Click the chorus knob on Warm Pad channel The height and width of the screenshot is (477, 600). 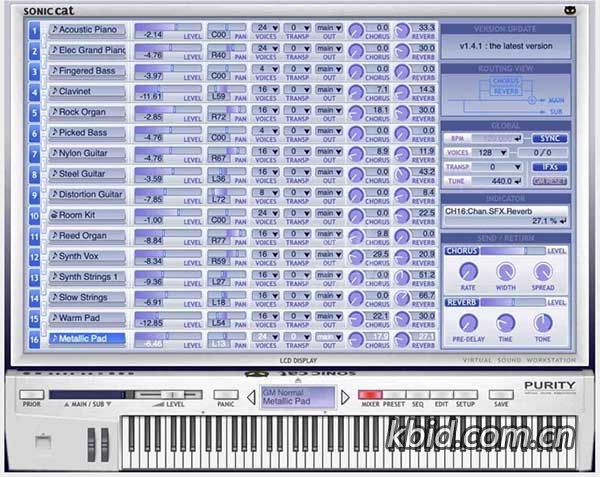[x=356, y=319]
